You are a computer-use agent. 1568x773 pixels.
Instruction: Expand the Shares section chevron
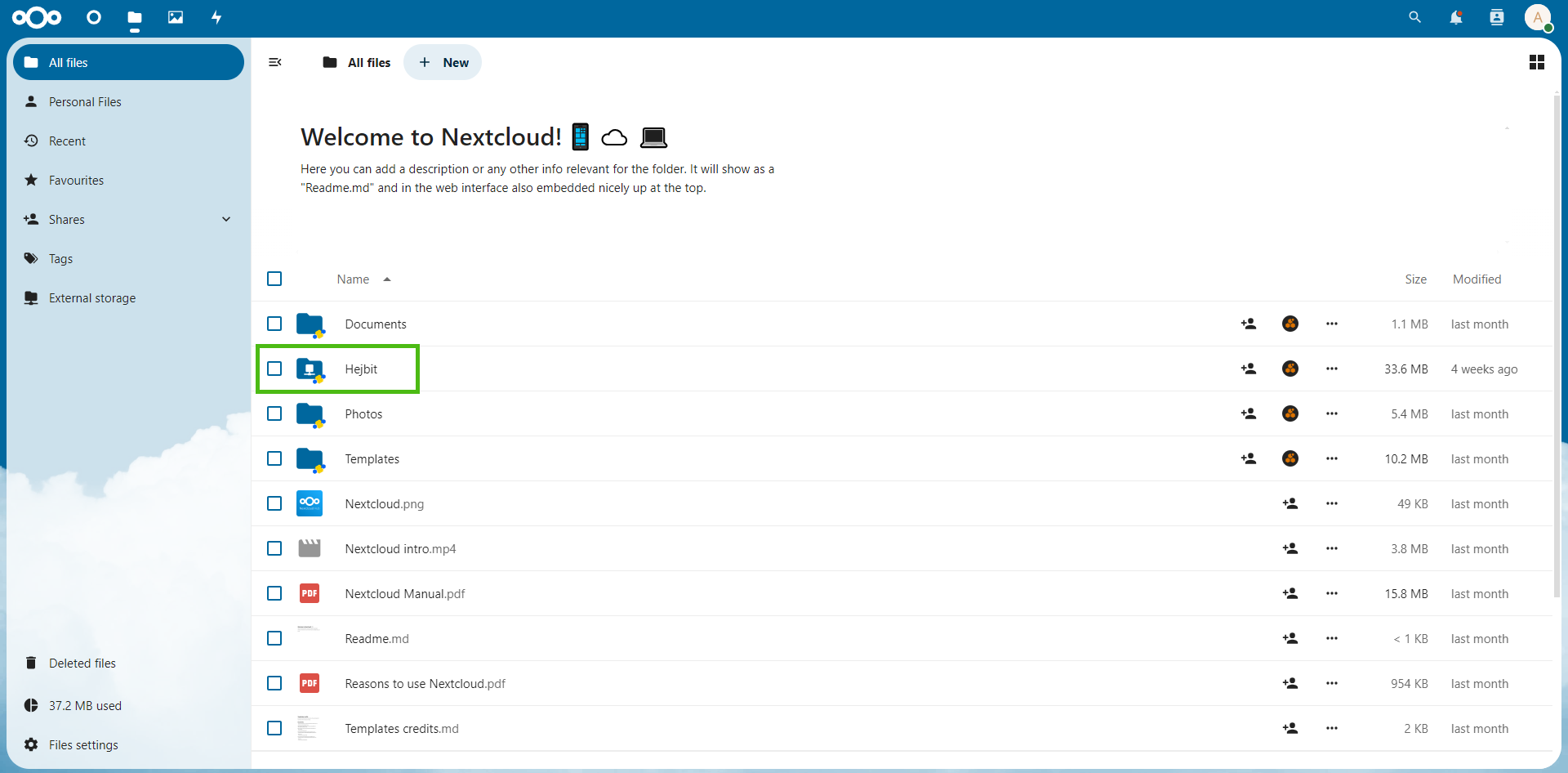[226, 219]
